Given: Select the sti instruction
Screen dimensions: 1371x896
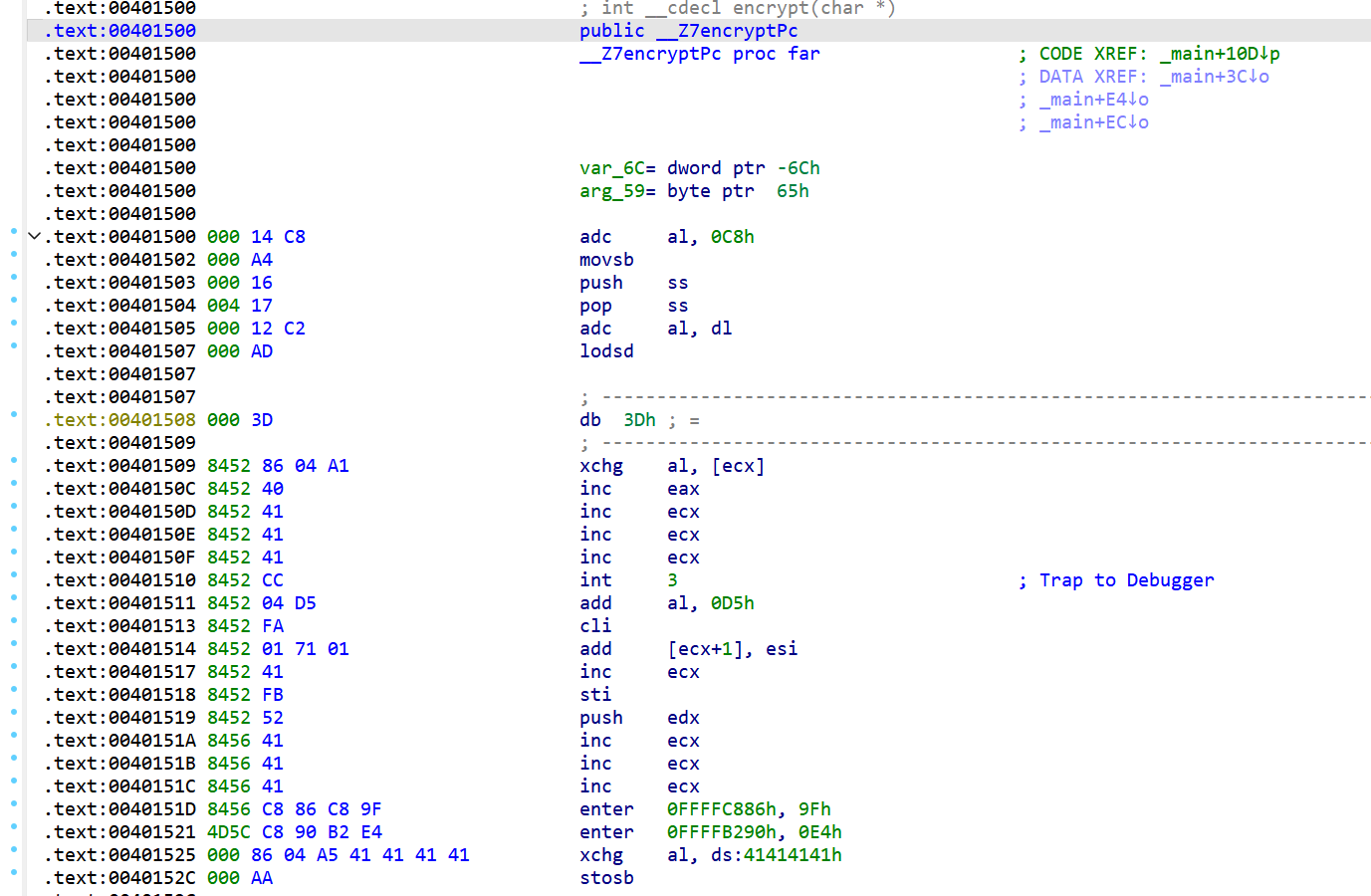Looking at the screenshot, I should [x=595, y=695].
